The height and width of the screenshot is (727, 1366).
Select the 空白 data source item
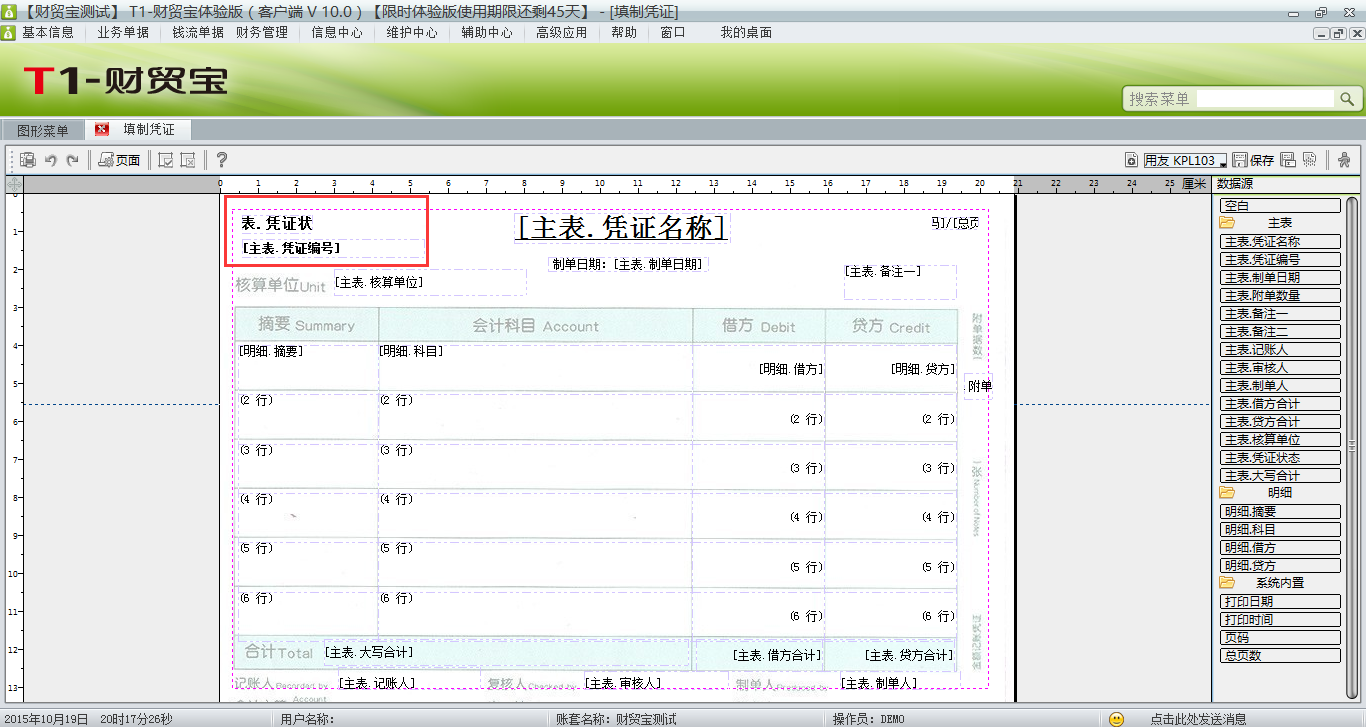pyautogui.click(x=1280, y=205)
